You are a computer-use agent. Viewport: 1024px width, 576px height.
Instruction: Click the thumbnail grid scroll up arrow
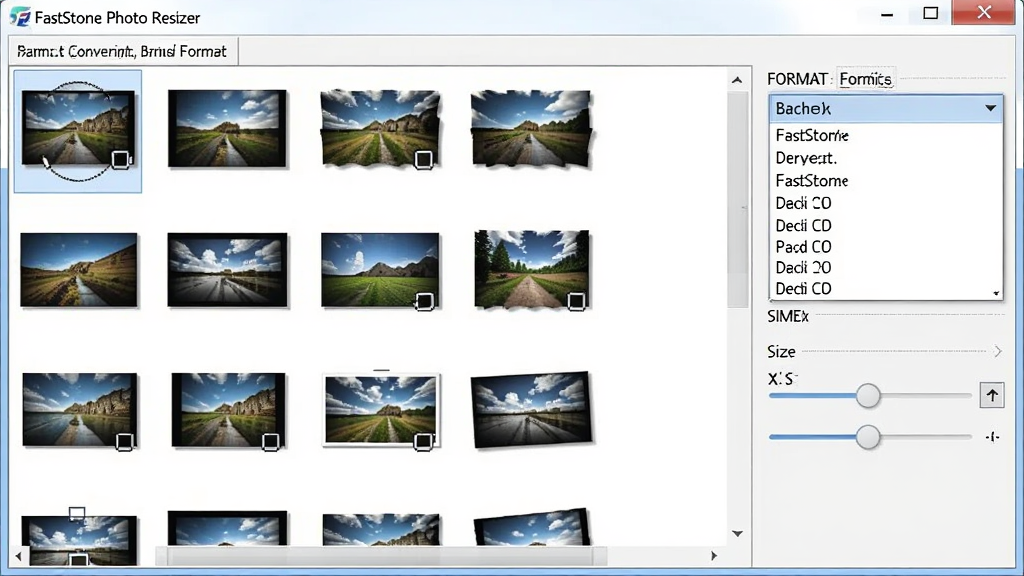point(737,80)
